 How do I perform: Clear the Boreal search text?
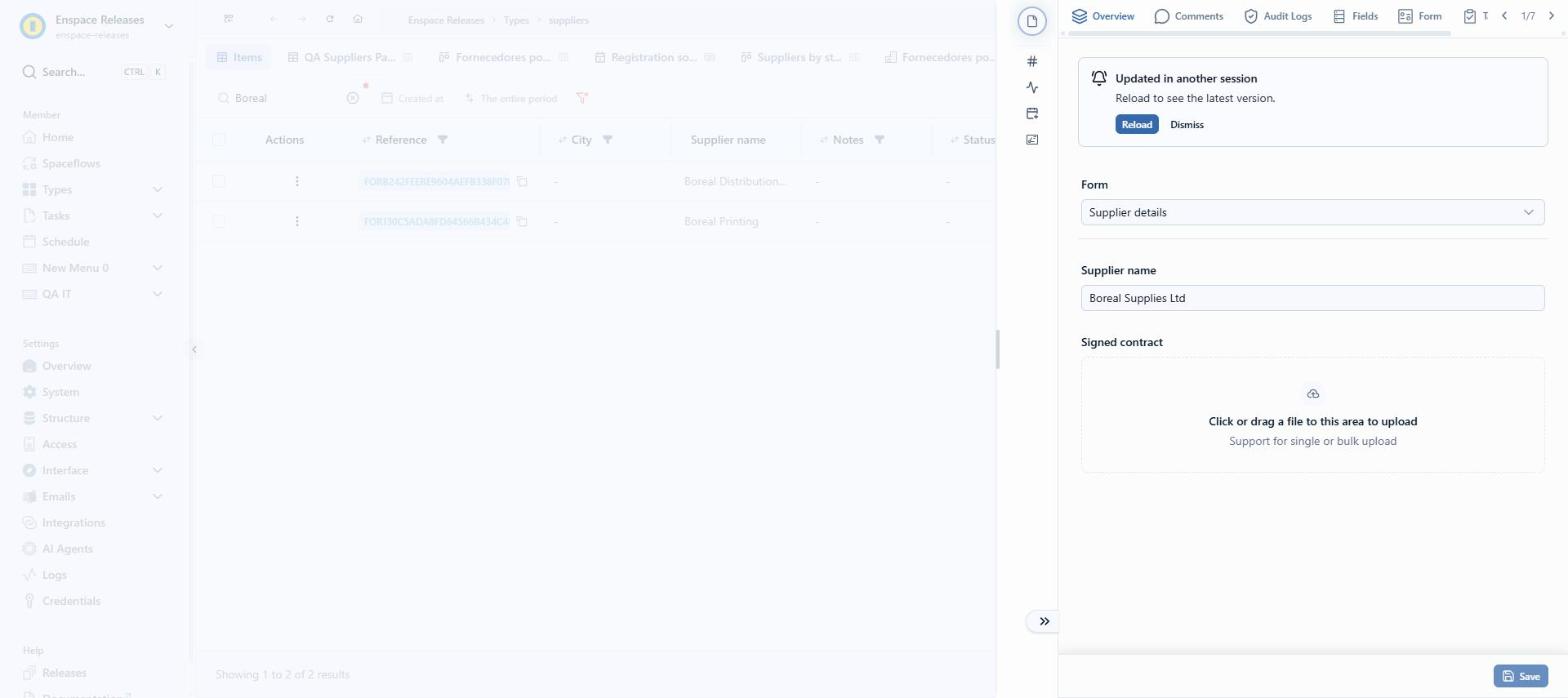tap(352, 98)
